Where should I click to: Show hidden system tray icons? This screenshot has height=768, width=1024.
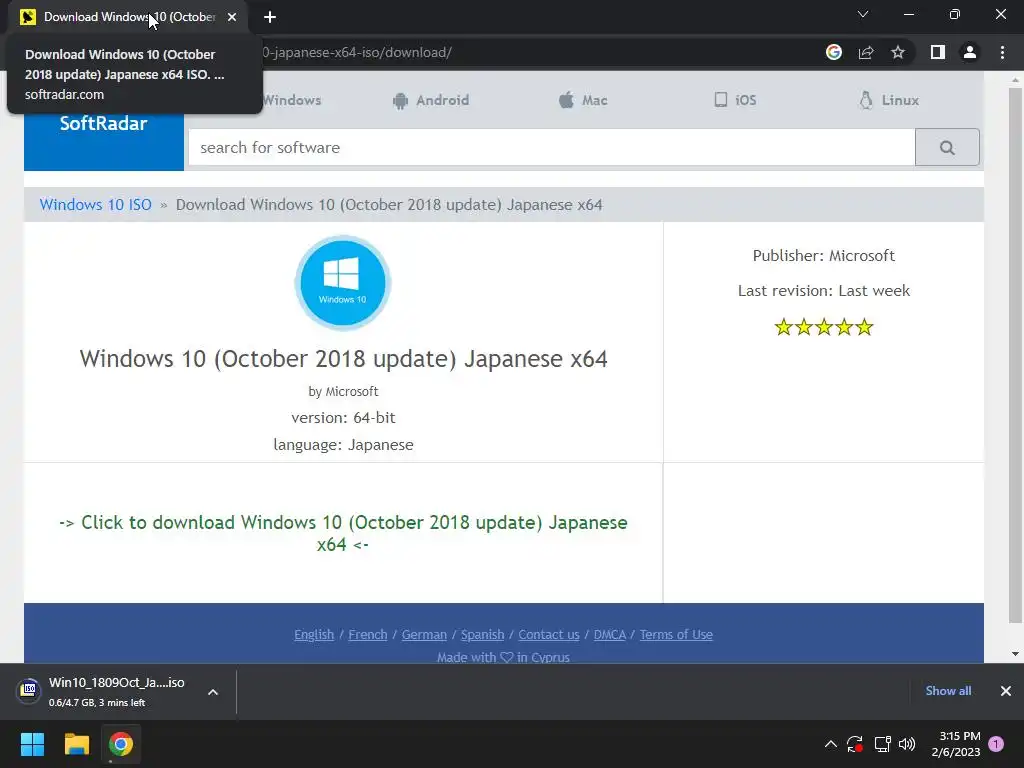(x=831, y=744)
